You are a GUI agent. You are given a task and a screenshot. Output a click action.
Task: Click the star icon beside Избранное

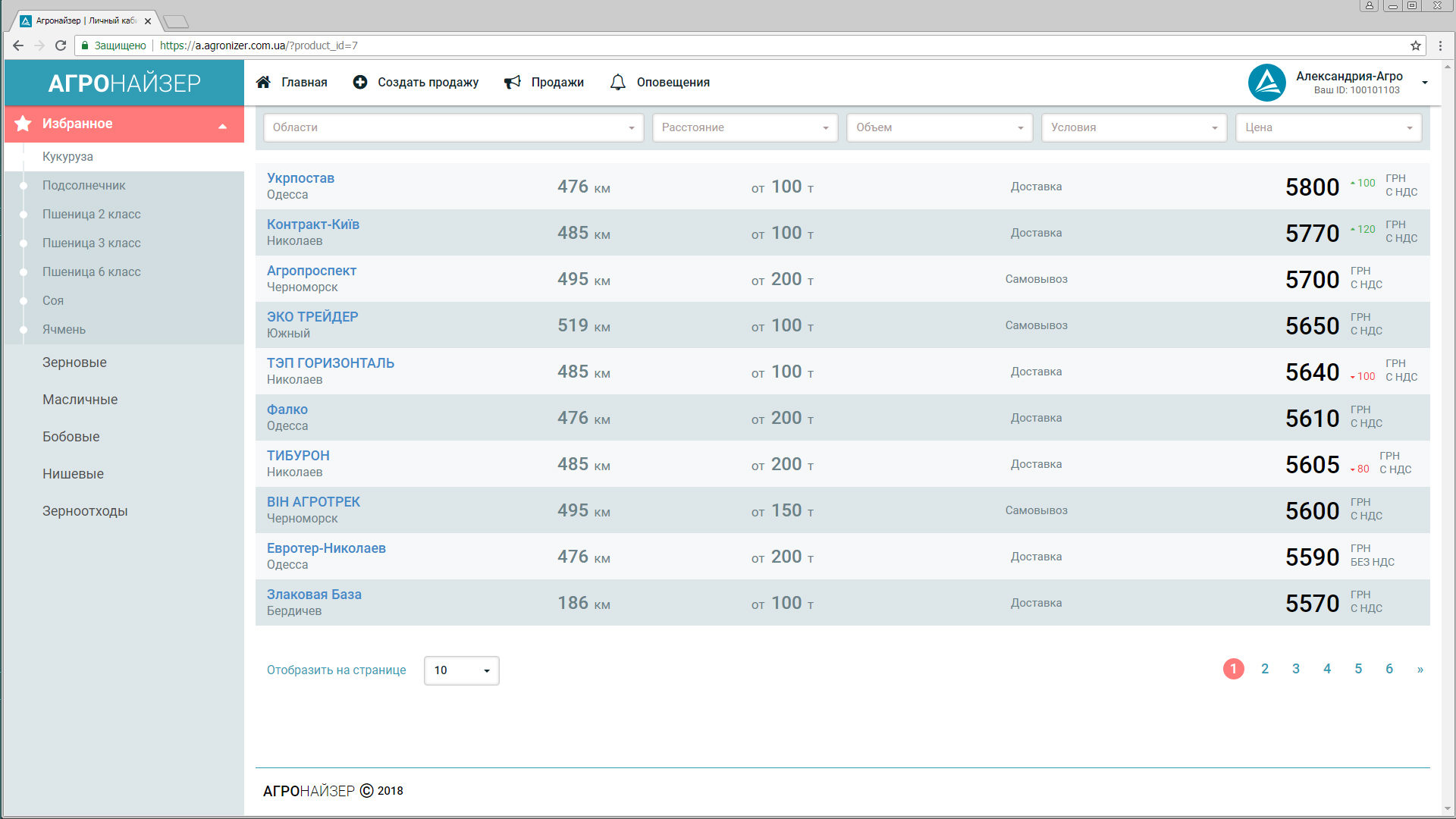[23, 124]
